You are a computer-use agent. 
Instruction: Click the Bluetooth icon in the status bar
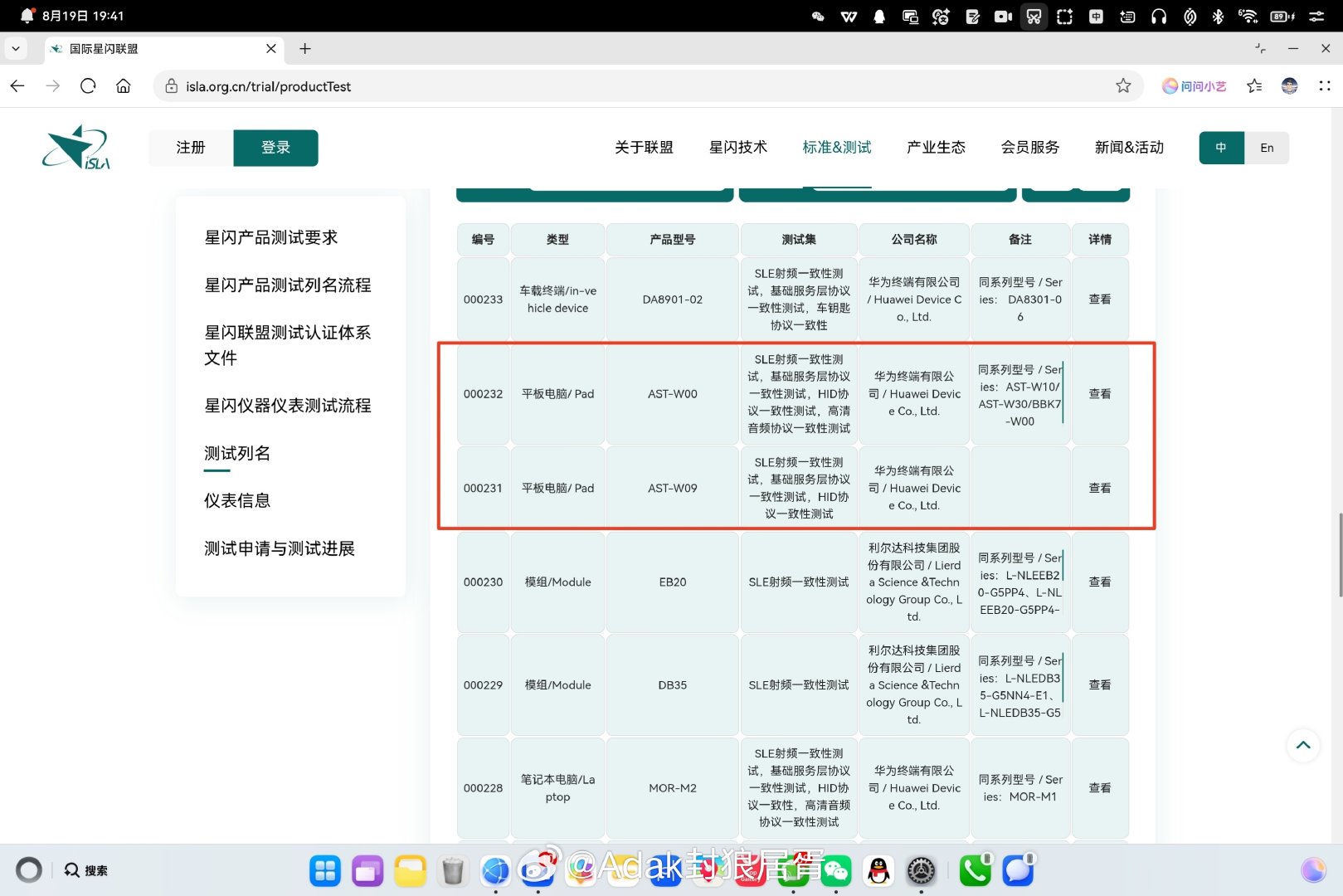pyautogui.click(x=1218, y=16)
